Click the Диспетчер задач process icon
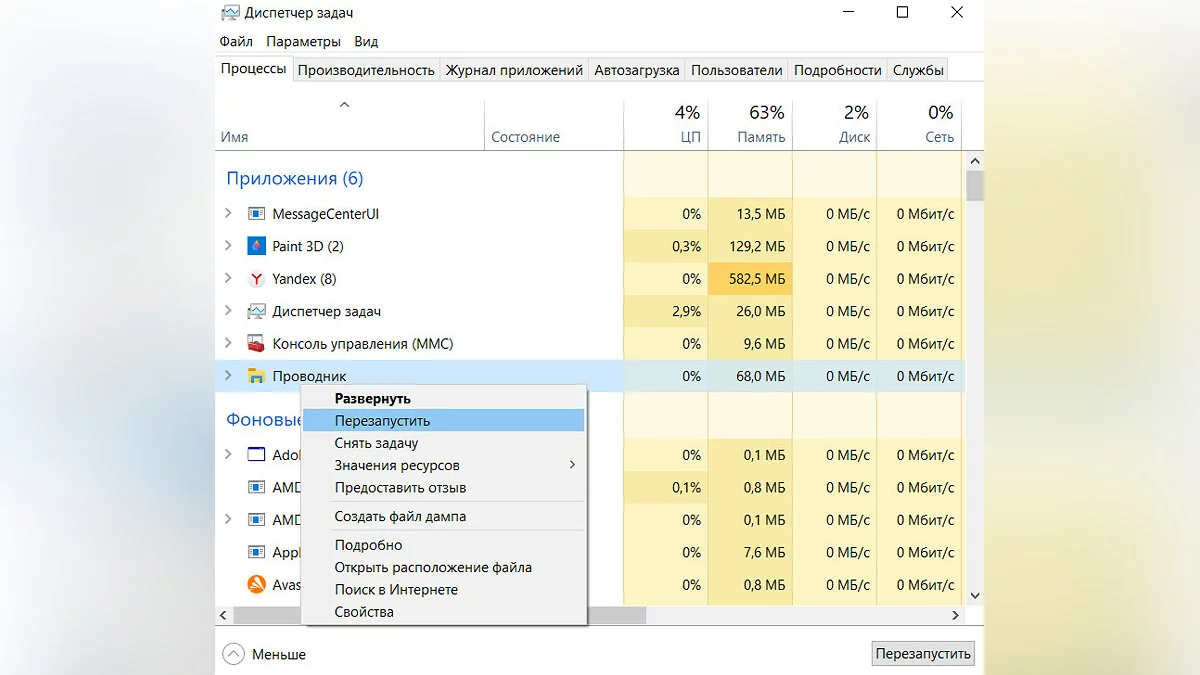Screen dimensions: 1200x675 click(x=256, y=311)
